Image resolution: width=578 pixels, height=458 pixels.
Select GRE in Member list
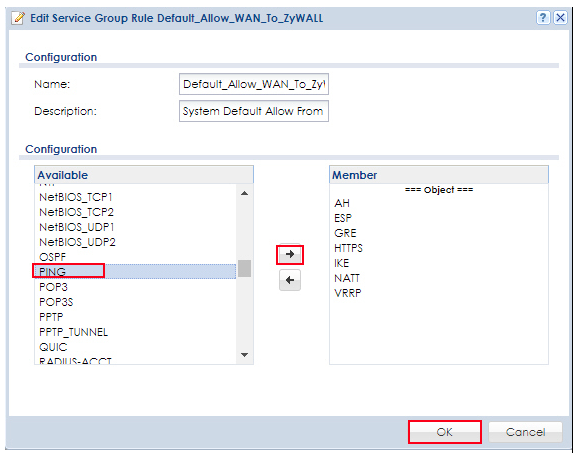(439, 233)
